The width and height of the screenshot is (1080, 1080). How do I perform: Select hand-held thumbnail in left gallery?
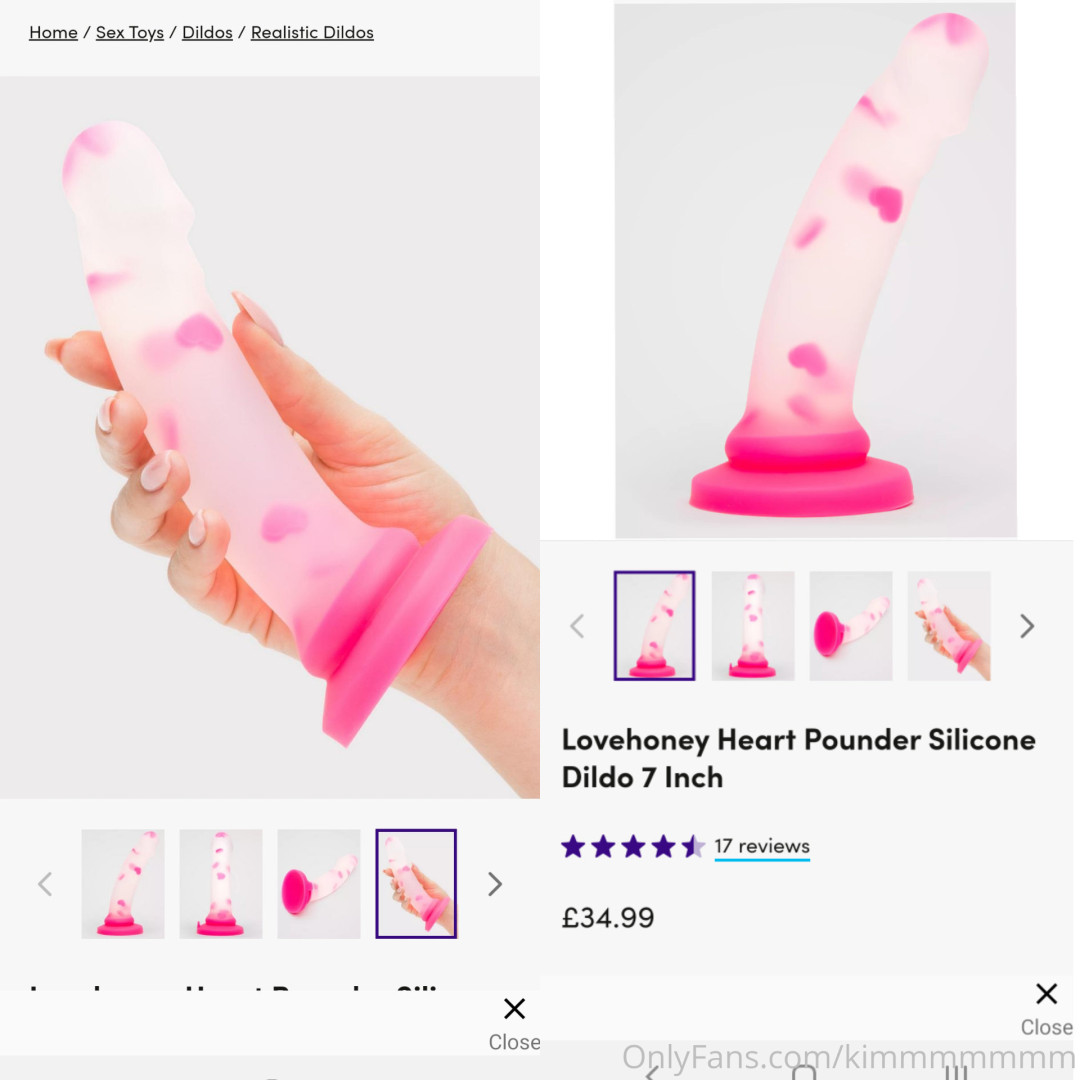[416, 884]
